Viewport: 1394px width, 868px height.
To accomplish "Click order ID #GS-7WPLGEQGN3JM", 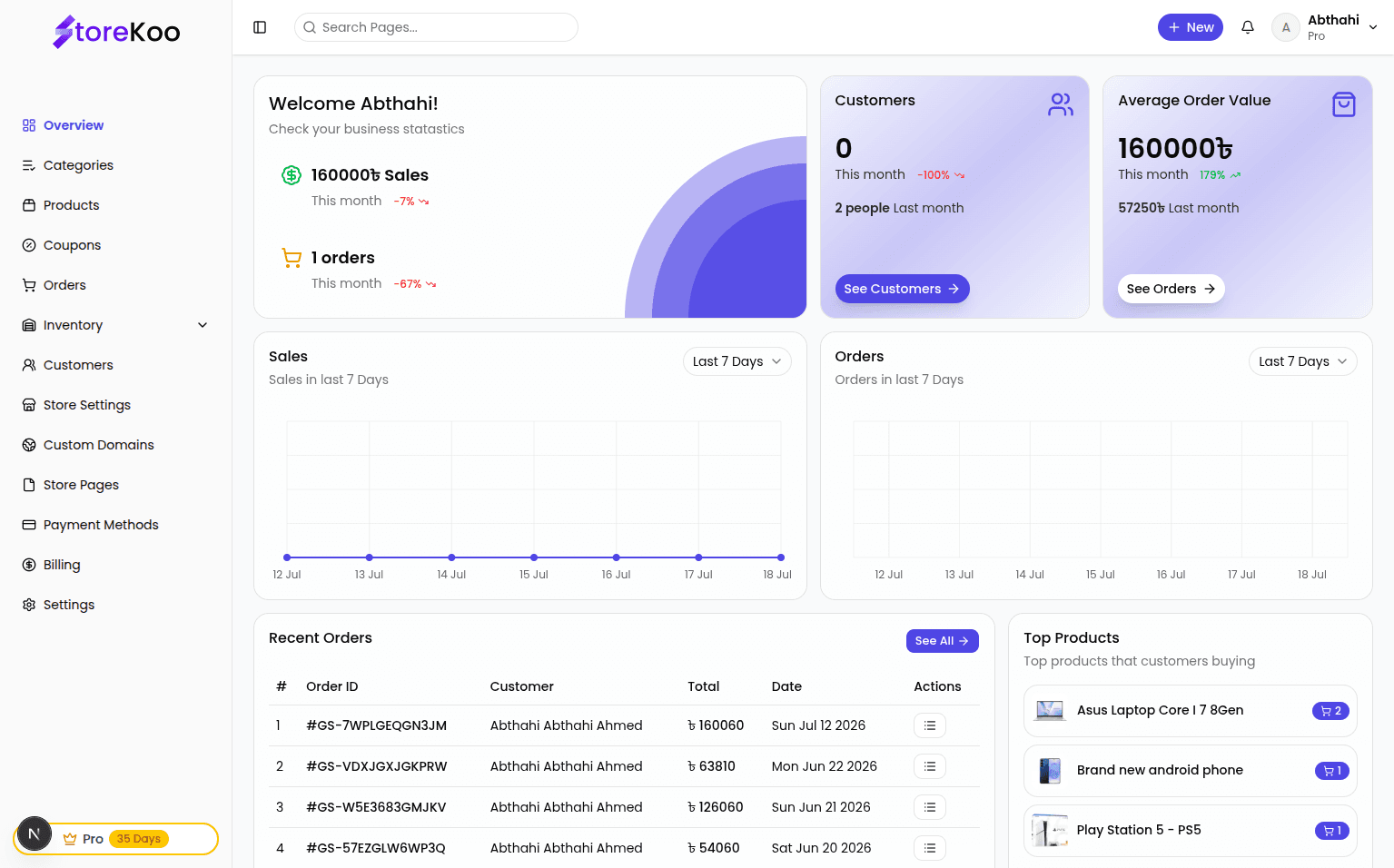I will [377, 725].
